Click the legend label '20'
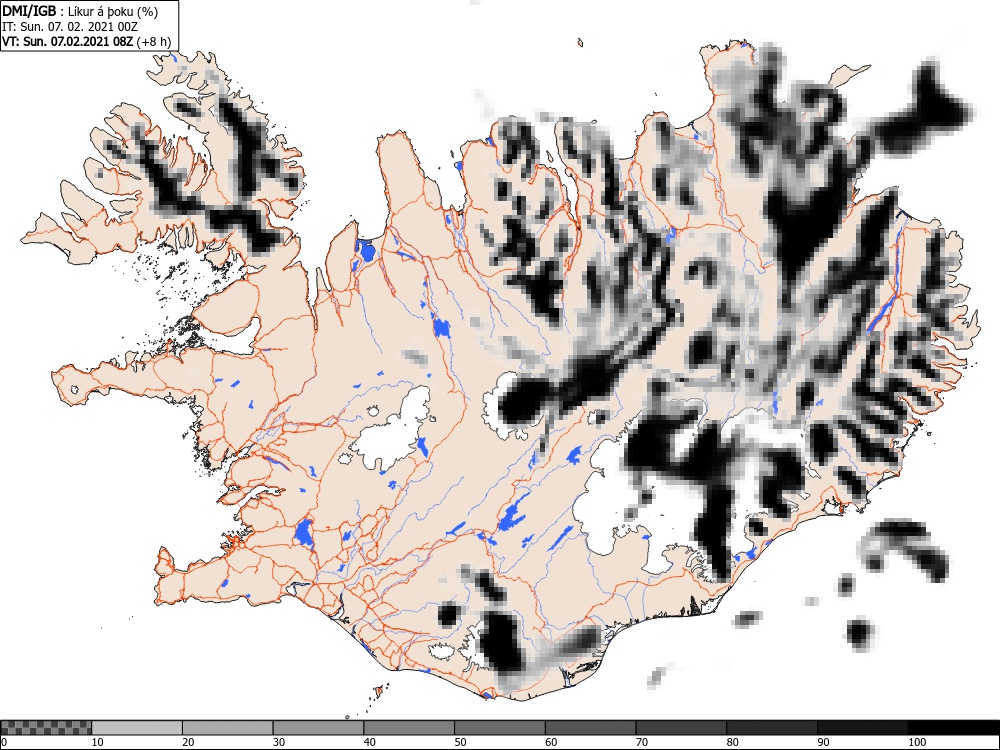Image resolution: width=1000 pixels, height=750 pixels. (188, 742)
